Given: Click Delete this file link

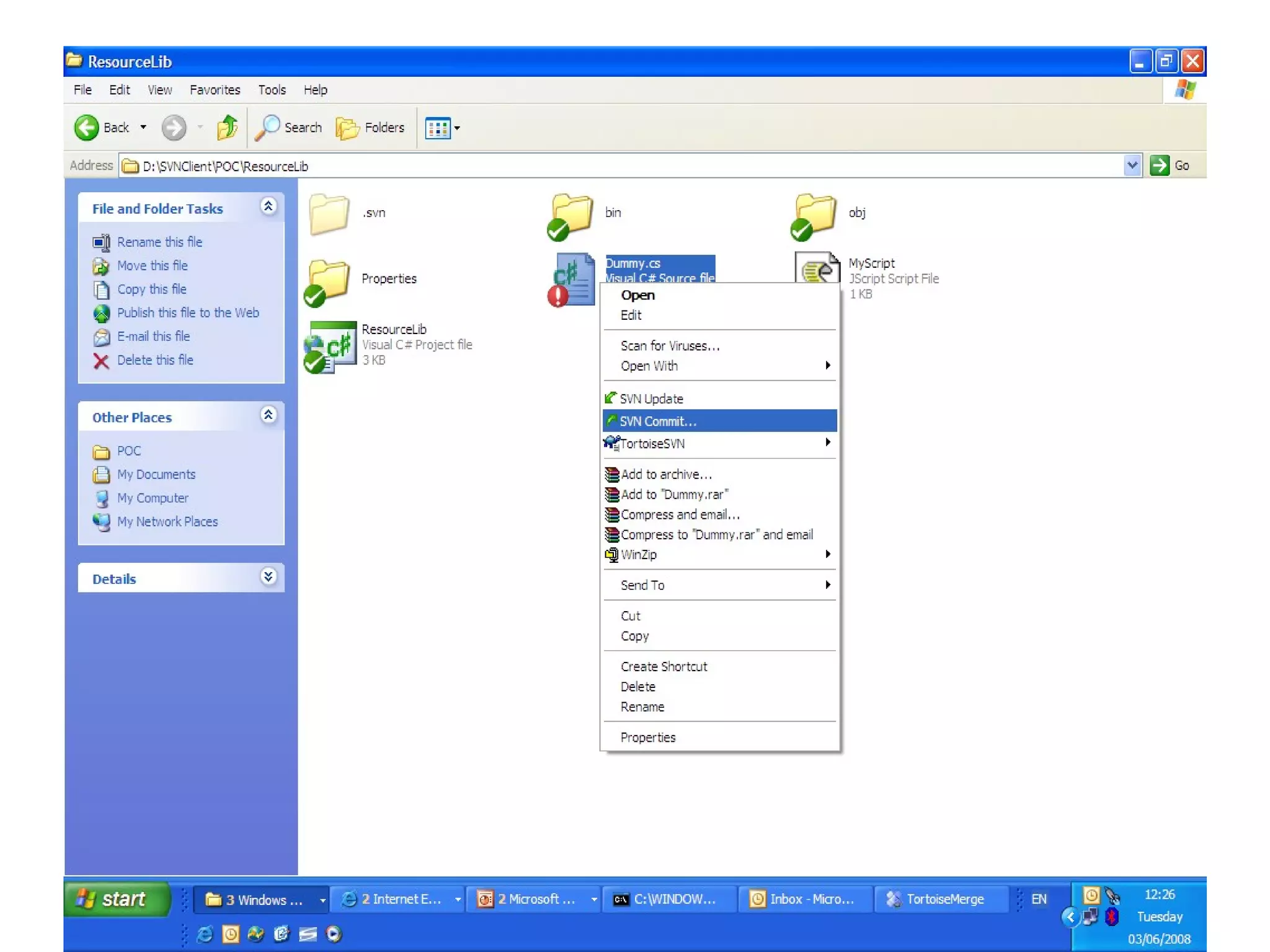Looking at the screenshot, I should pos(155,360).
